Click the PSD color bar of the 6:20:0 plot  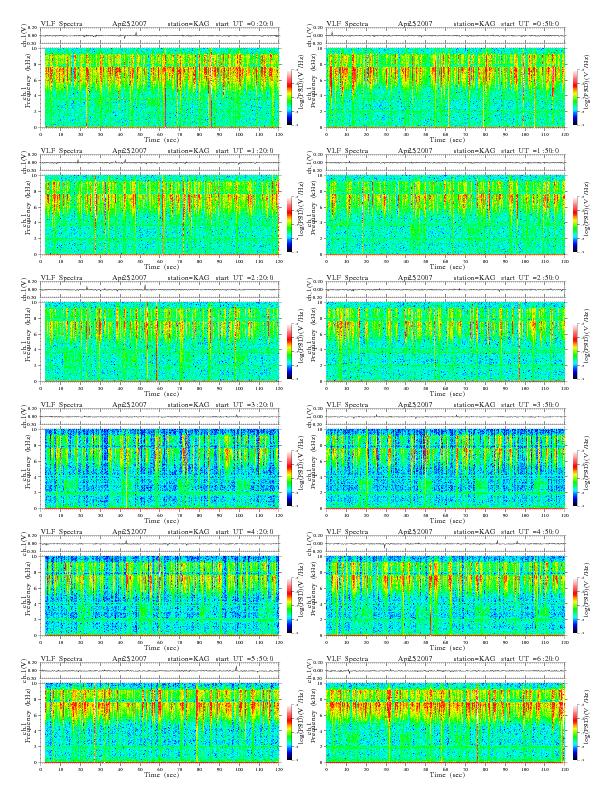click(576, 732)
